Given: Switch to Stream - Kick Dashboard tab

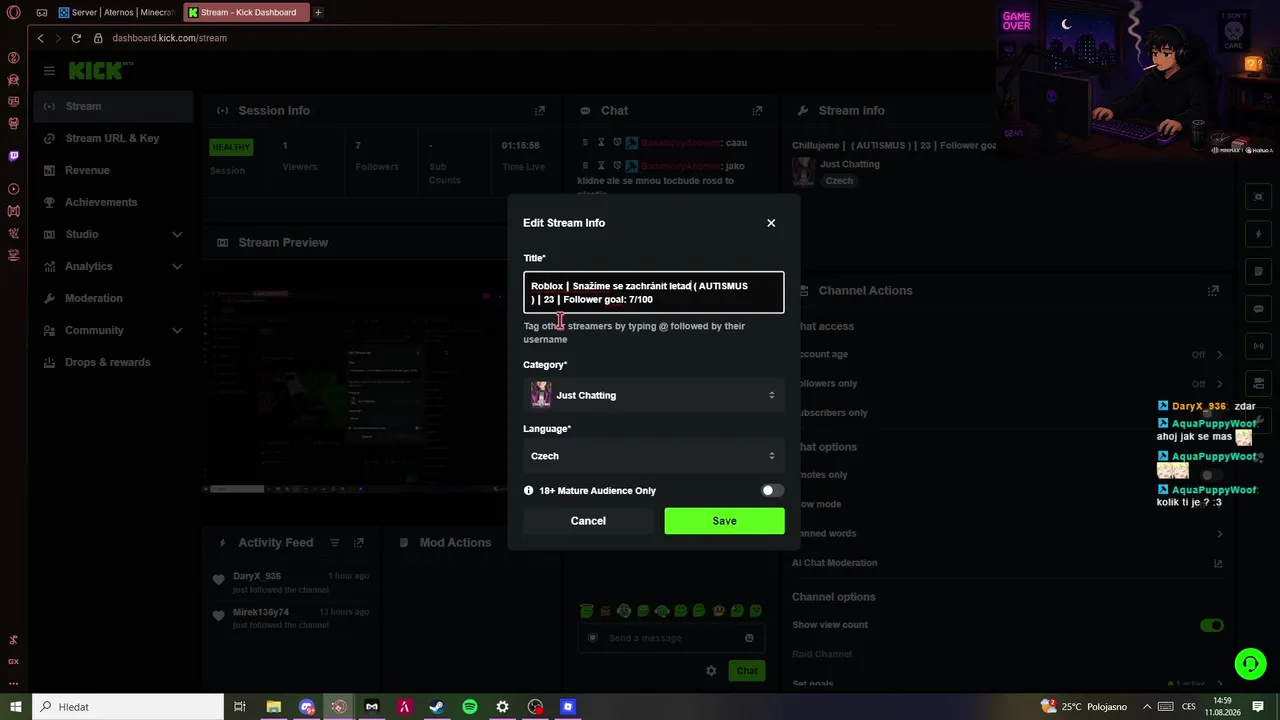Looking at the screenshot, I should coord(247,13).
